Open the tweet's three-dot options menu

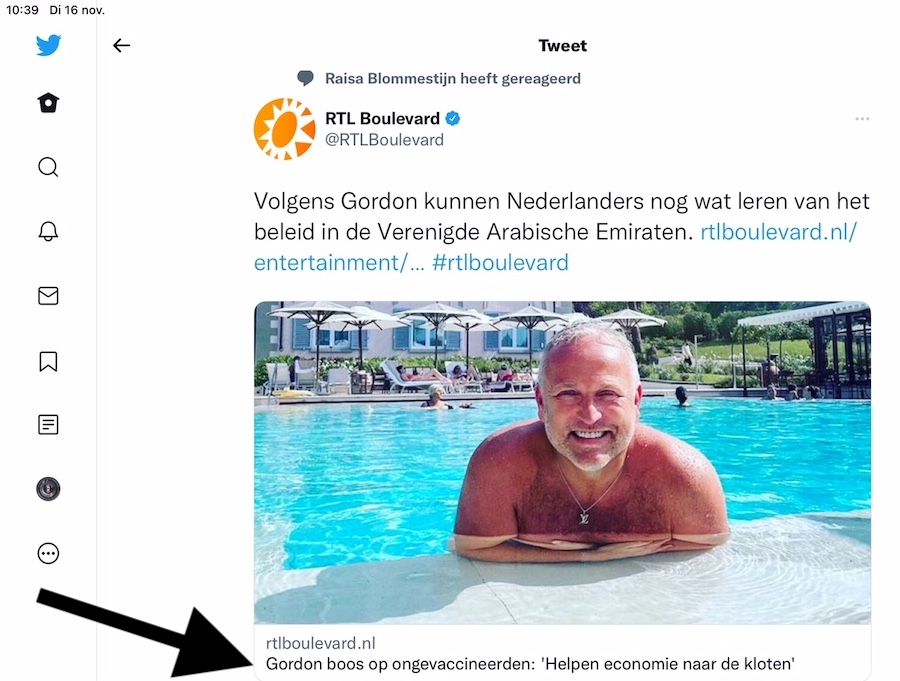(x=862, y=119)
